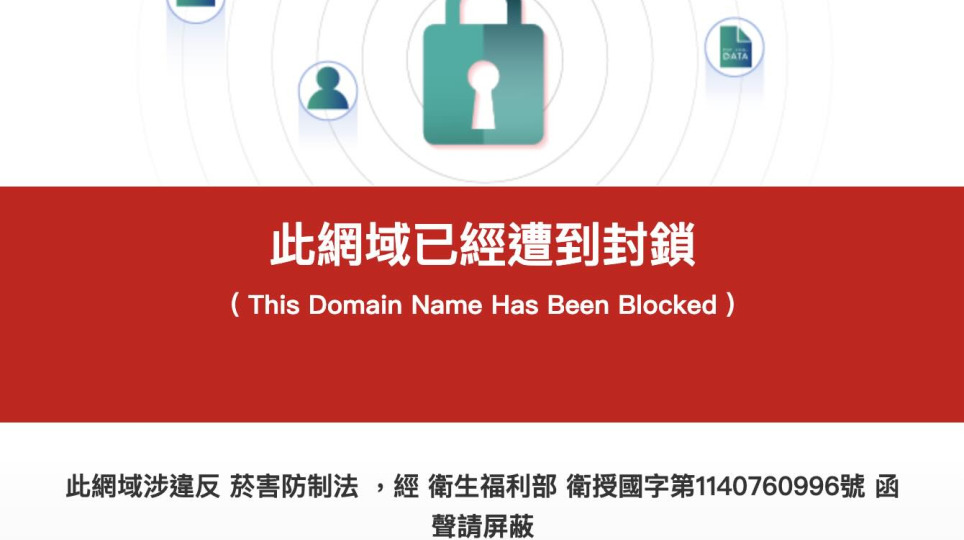This screenshot has width=964, height=540.
Task: Click the shadow beneath the user avatar icon
Action: [x=328, y=132]
